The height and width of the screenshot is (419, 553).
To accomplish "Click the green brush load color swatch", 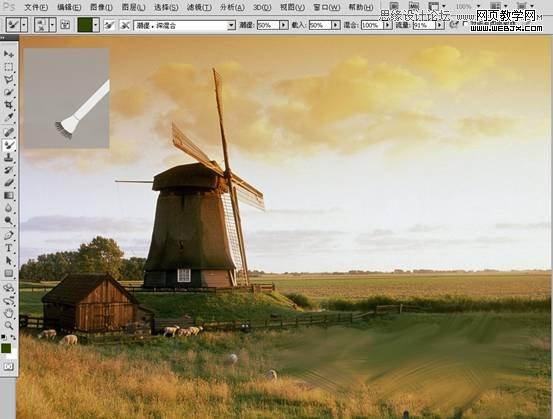I will [85, 25].
